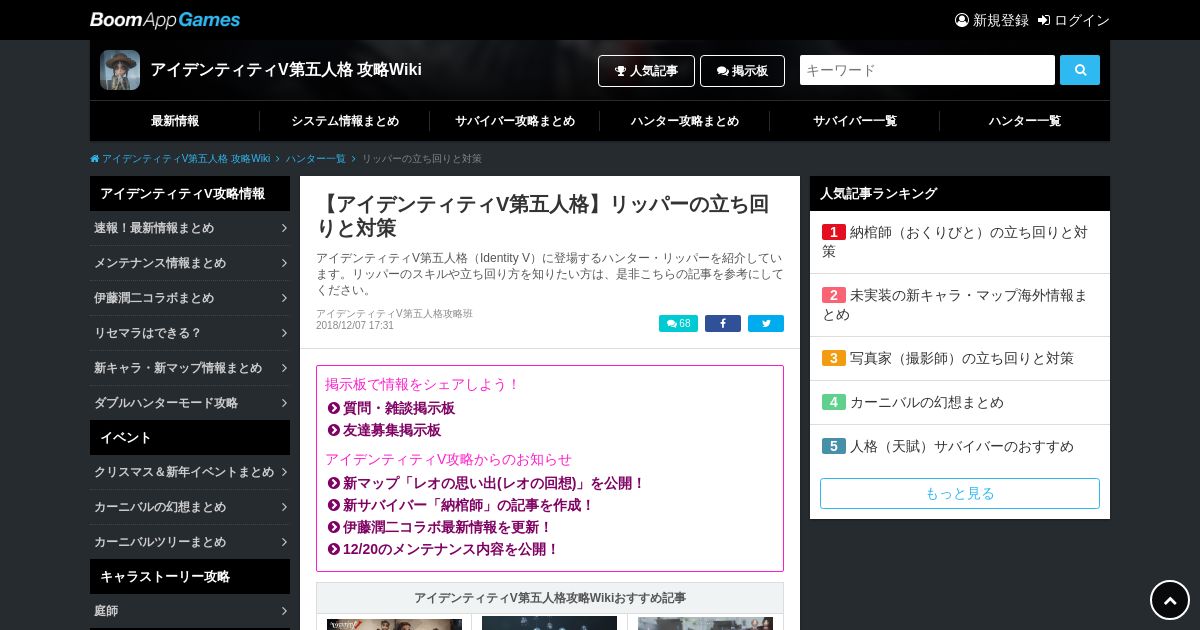Open ハンター一覧 nav tab
Viewport: 1200px width, 630px height.
(1025, 121)
